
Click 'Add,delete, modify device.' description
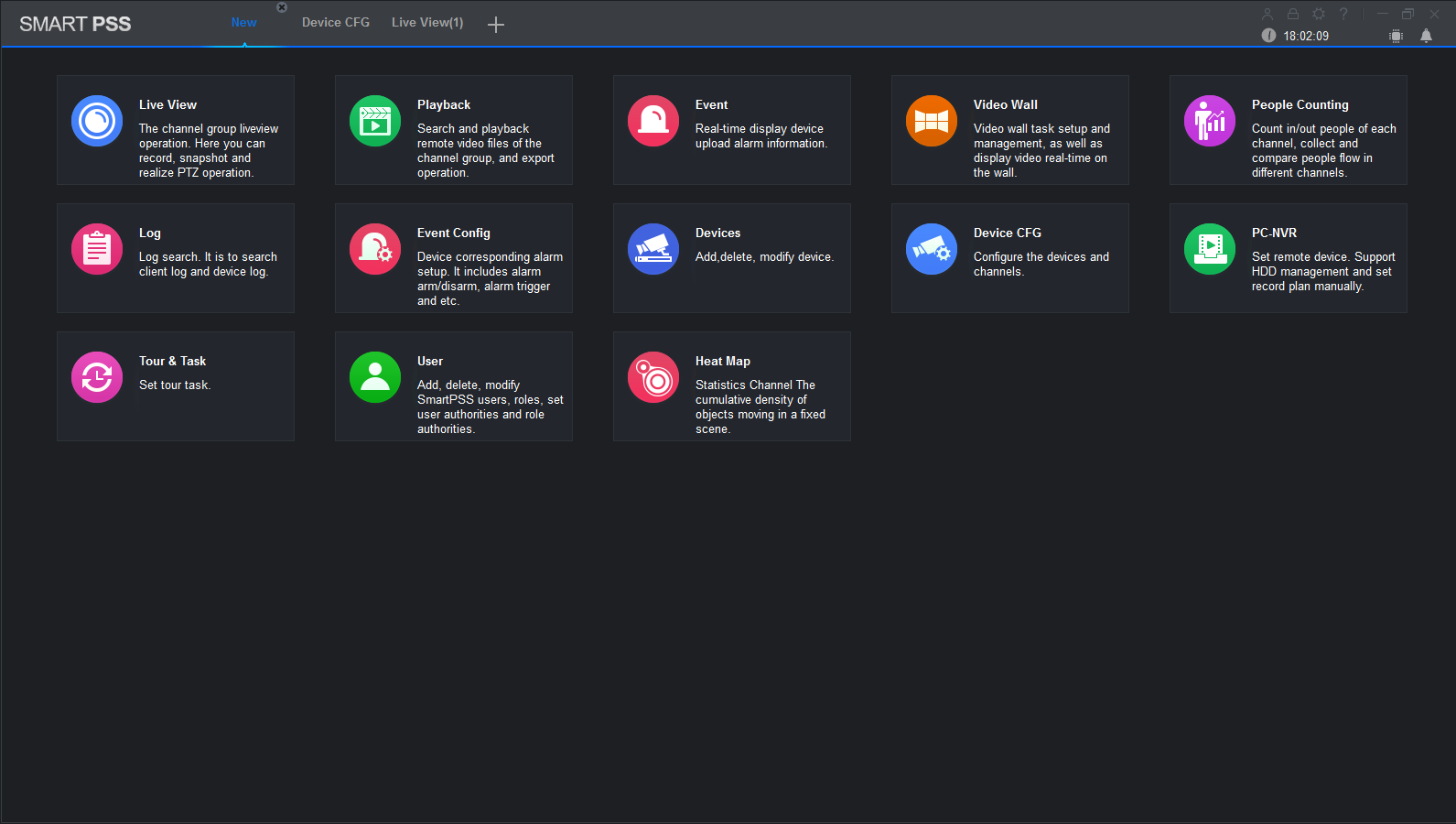(x=764, y=256)
